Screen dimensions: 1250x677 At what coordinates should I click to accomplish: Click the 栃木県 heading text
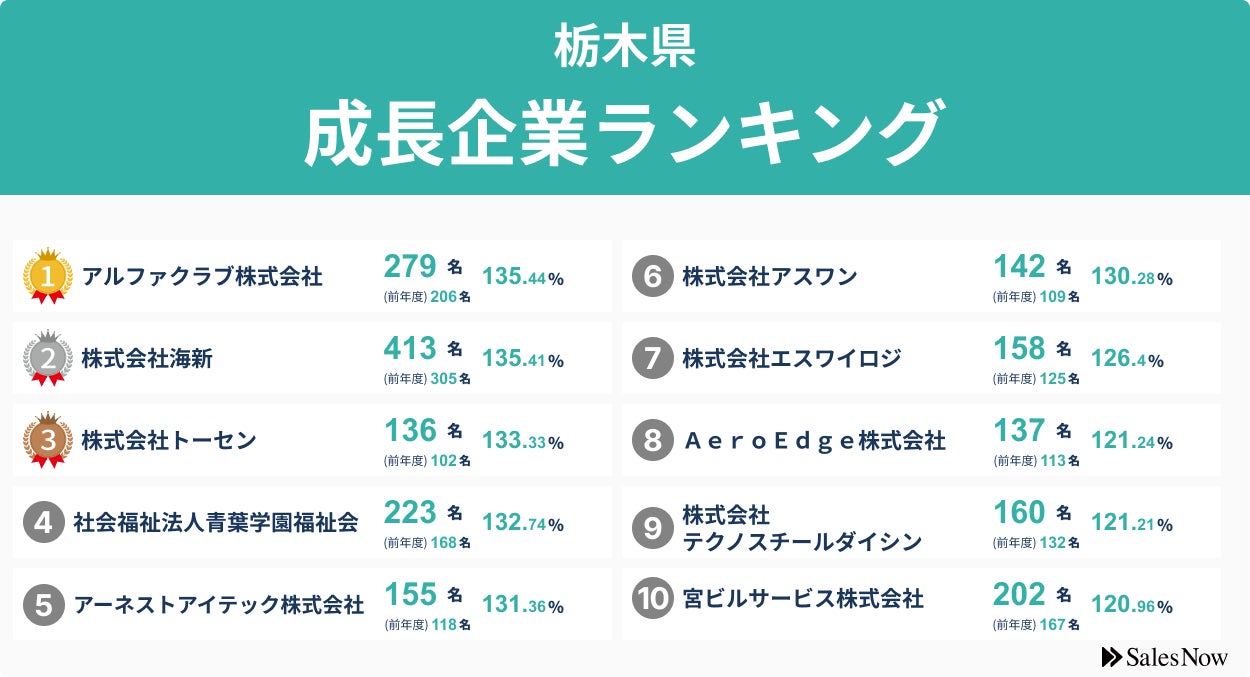point(625,48)
